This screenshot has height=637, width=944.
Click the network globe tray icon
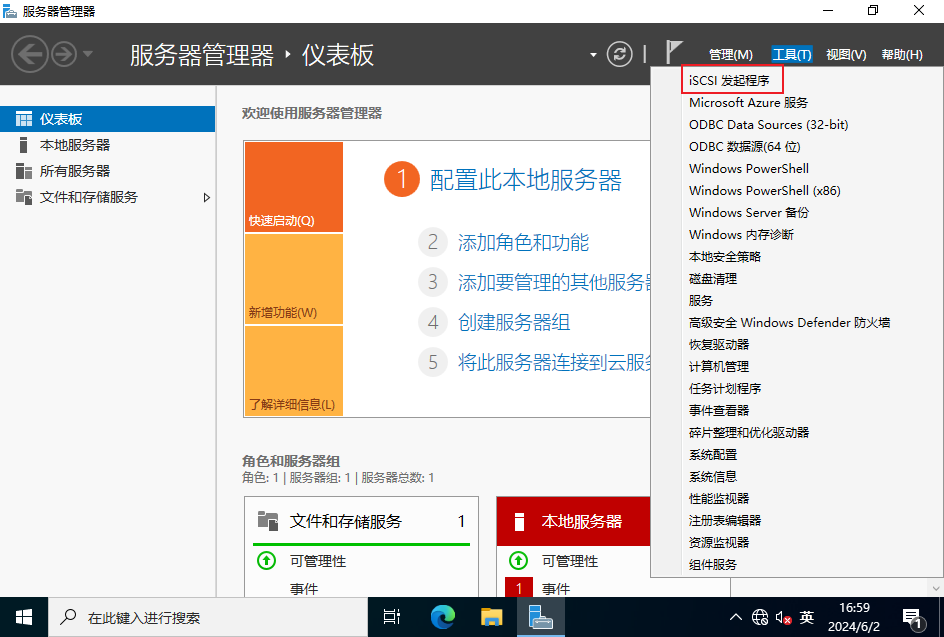(x=760, y=617)
